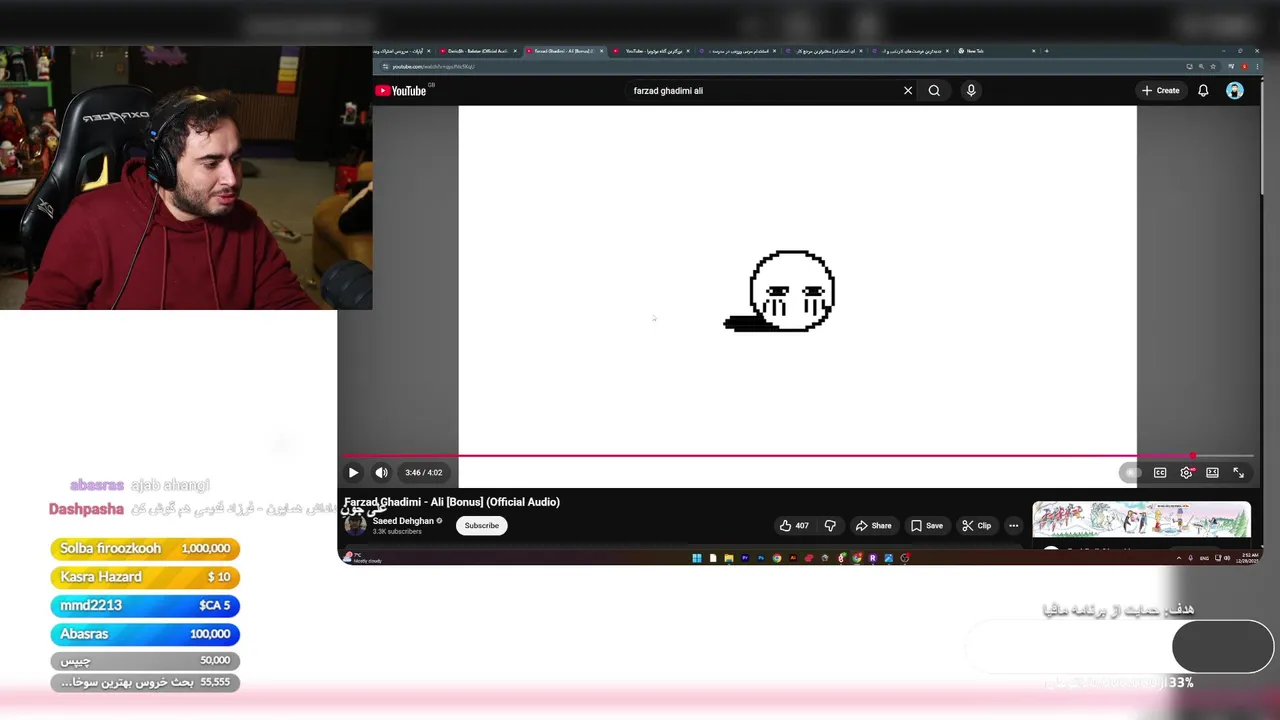Click the 'Kasra Hazard' $10 donation entry
The image size is (1280, 720).
pos(145,577)
